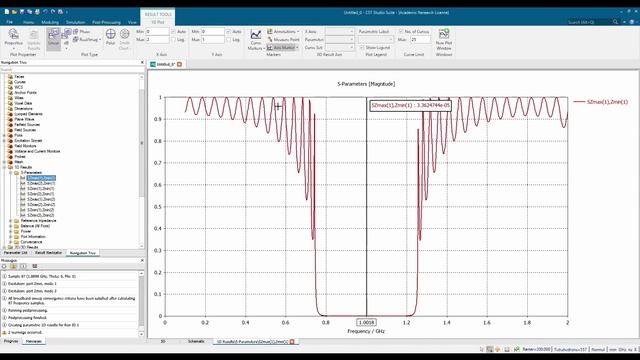Screen dimensions: 640x360
Task: Switch to the View ribbon tab
Action: coord(132,22)
